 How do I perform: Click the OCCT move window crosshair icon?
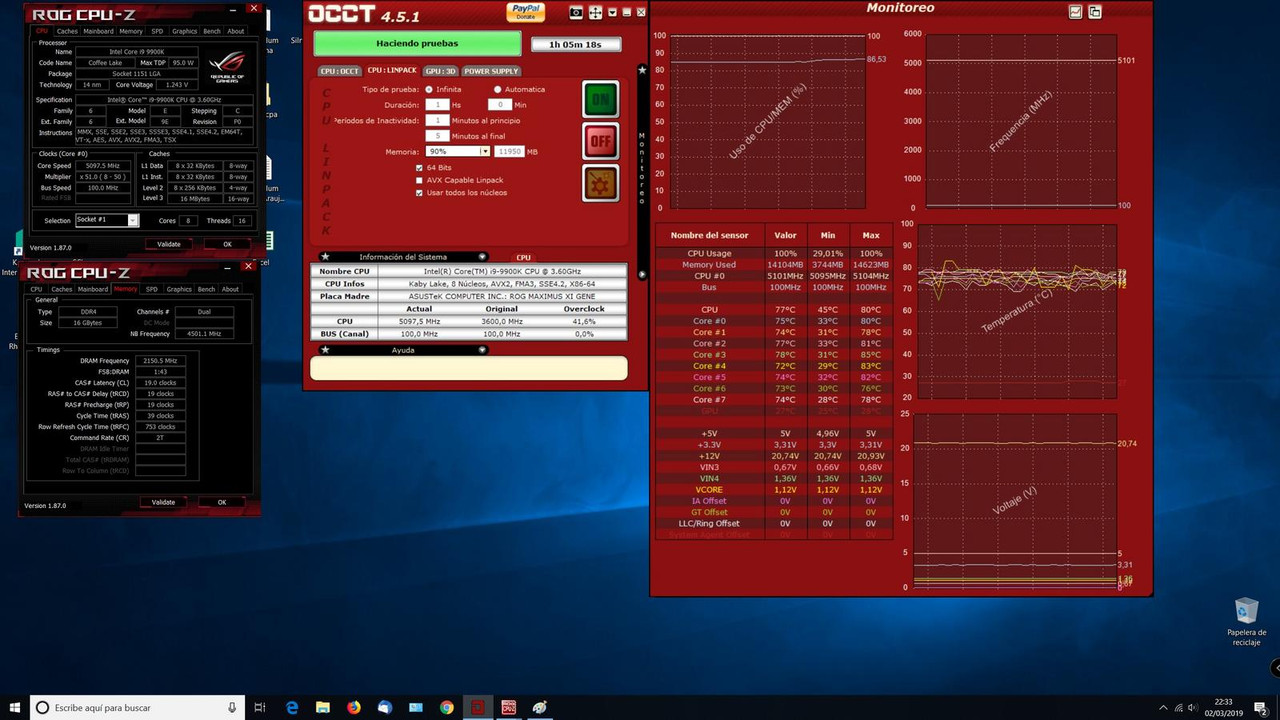[595, 13]
